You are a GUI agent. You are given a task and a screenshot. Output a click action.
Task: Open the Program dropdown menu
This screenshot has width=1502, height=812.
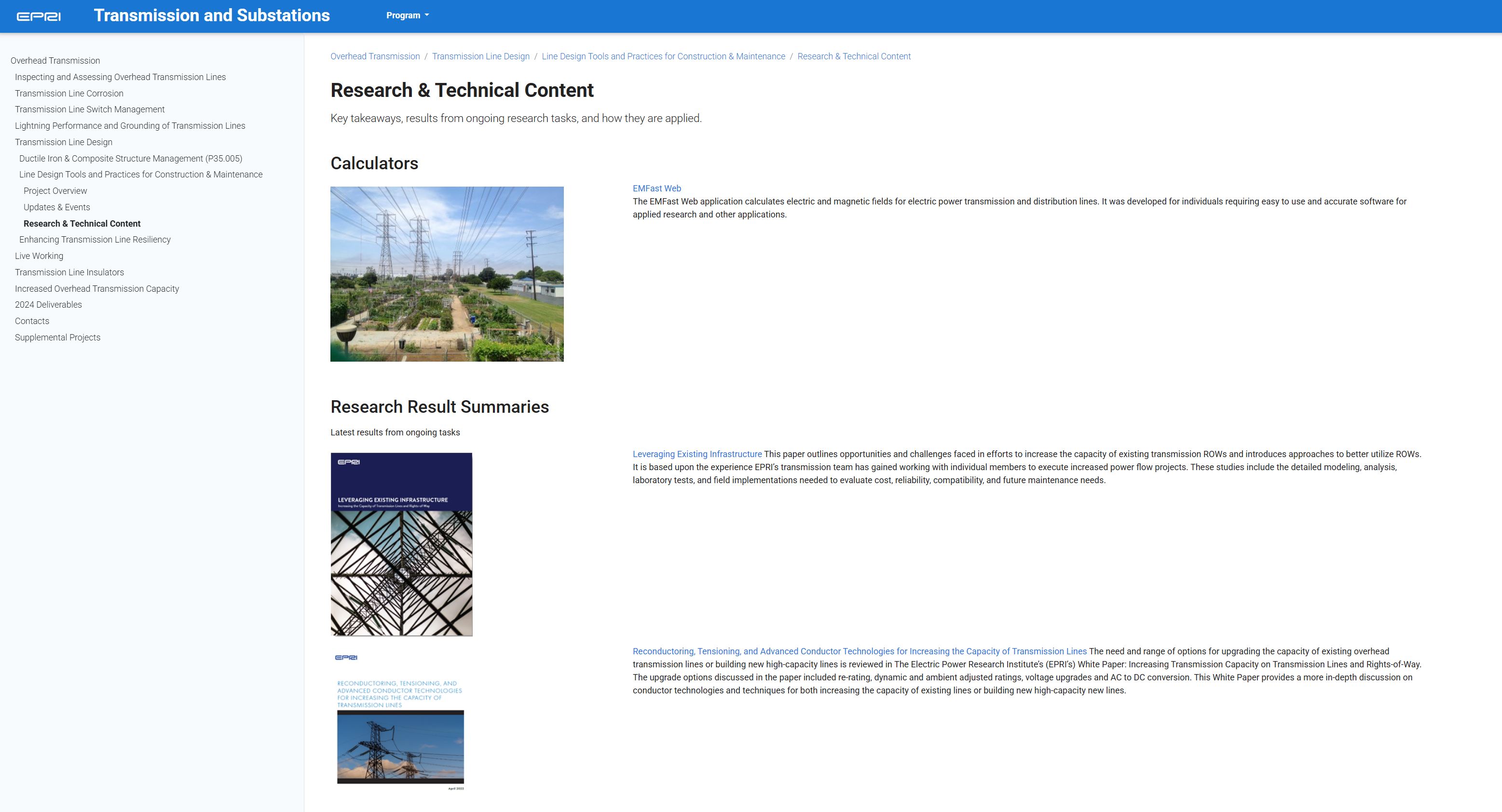[407, 16]
